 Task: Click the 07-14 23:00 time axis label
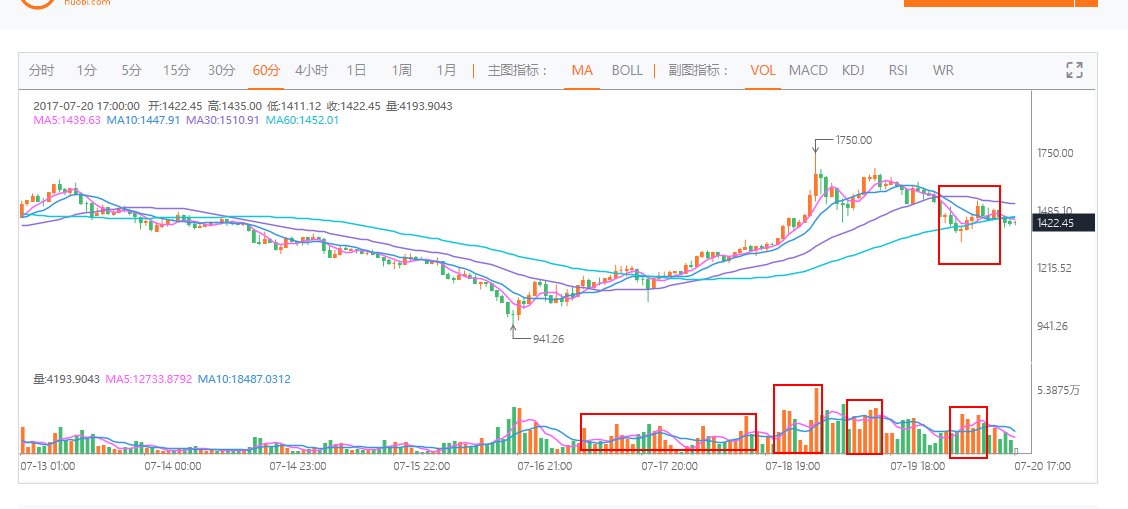[x=296, y=466]
